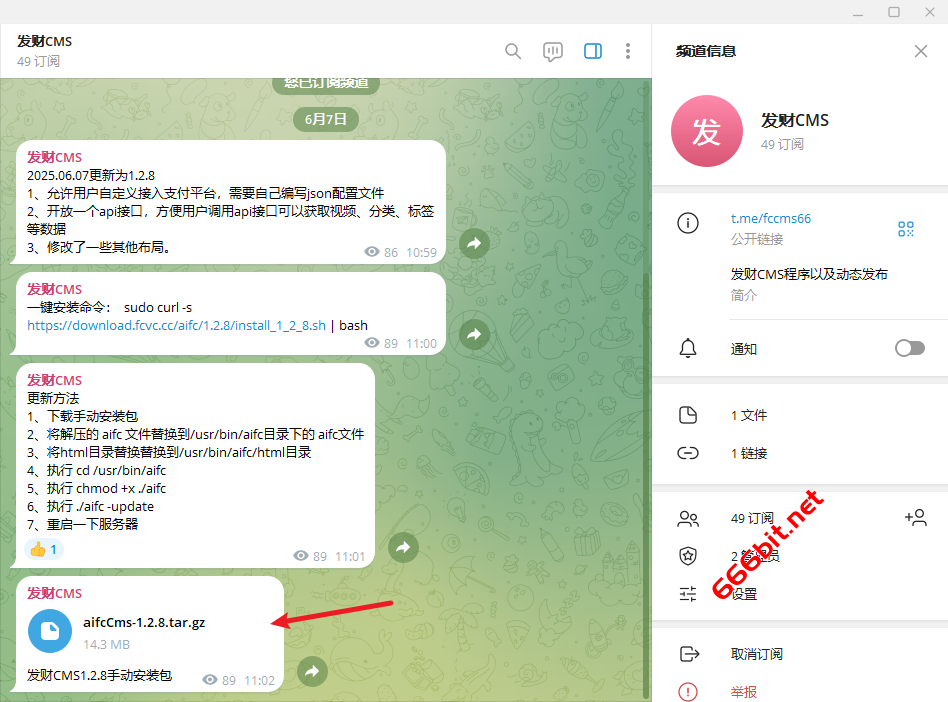Click the 11:00 timestamp on install message
This screenshot has width=948, height=702.
click(x=421, y=343)
